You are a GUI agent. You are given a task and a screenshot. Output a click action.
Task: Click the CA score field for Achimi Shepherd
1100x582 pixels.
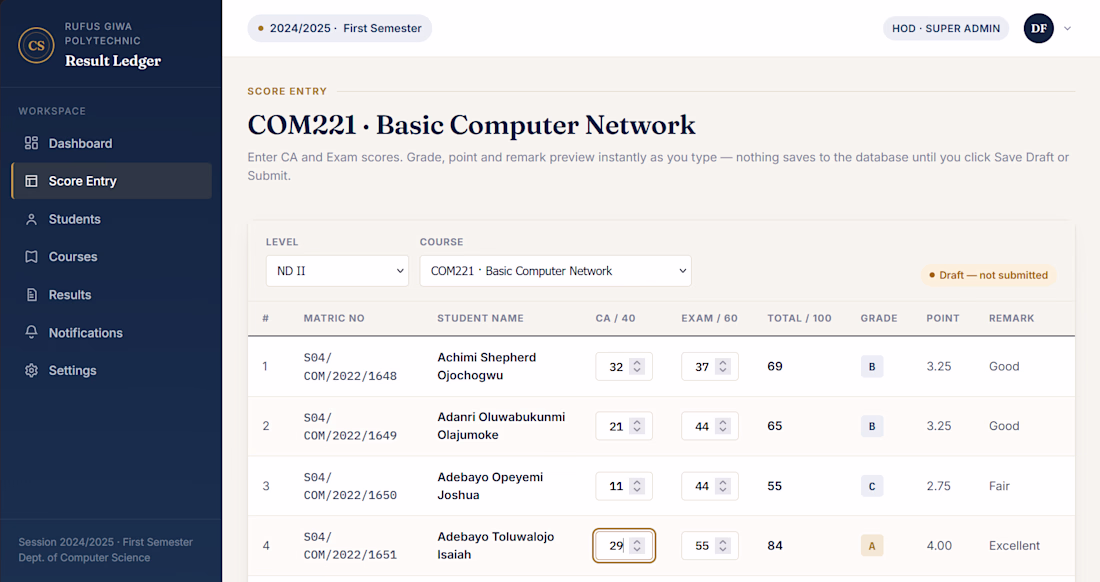(x=624, y=367)
